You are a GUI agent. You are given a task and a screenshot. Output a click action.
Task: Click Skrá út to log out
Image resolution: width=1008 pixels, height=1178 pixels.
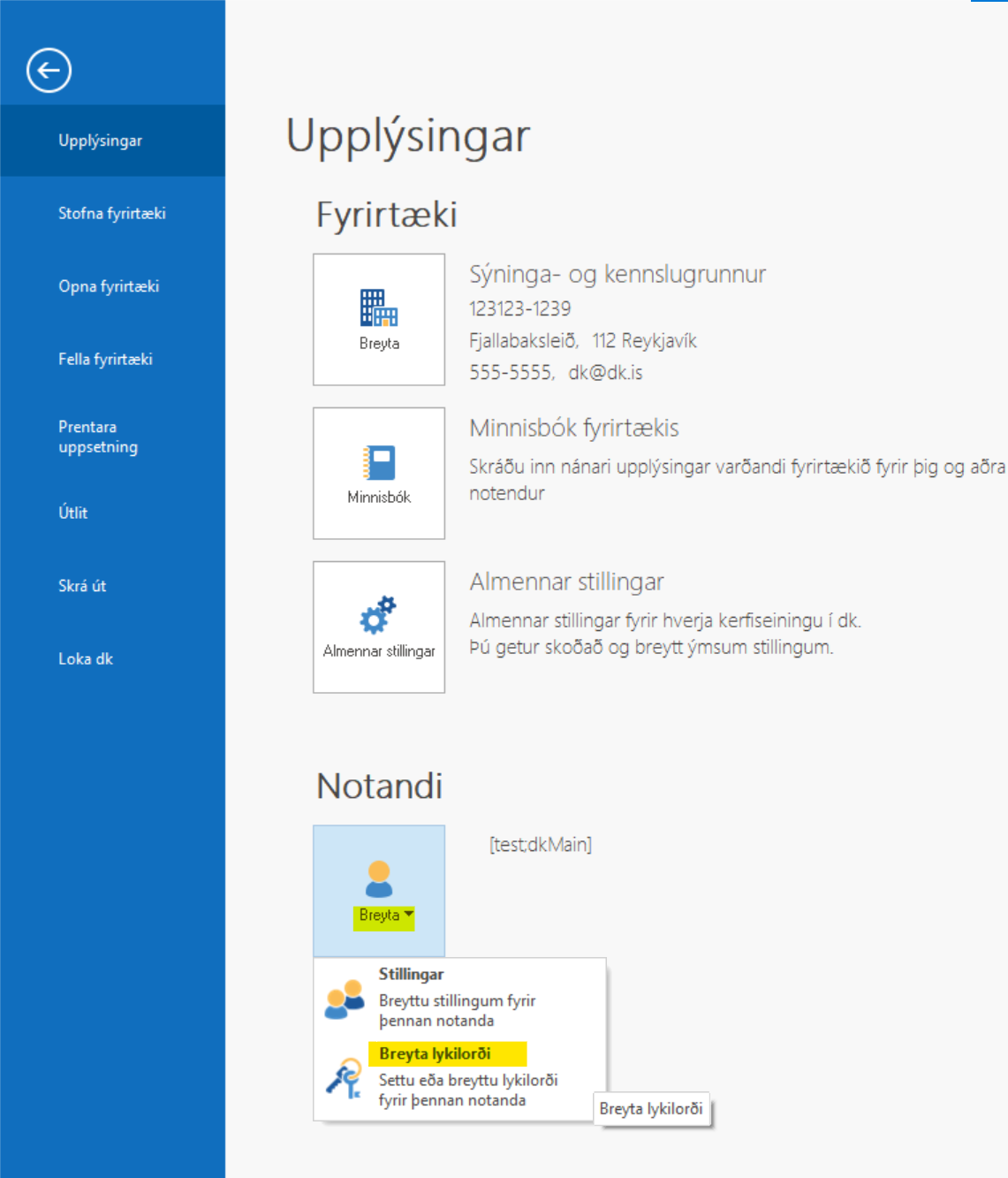click(x=82, y=586)
